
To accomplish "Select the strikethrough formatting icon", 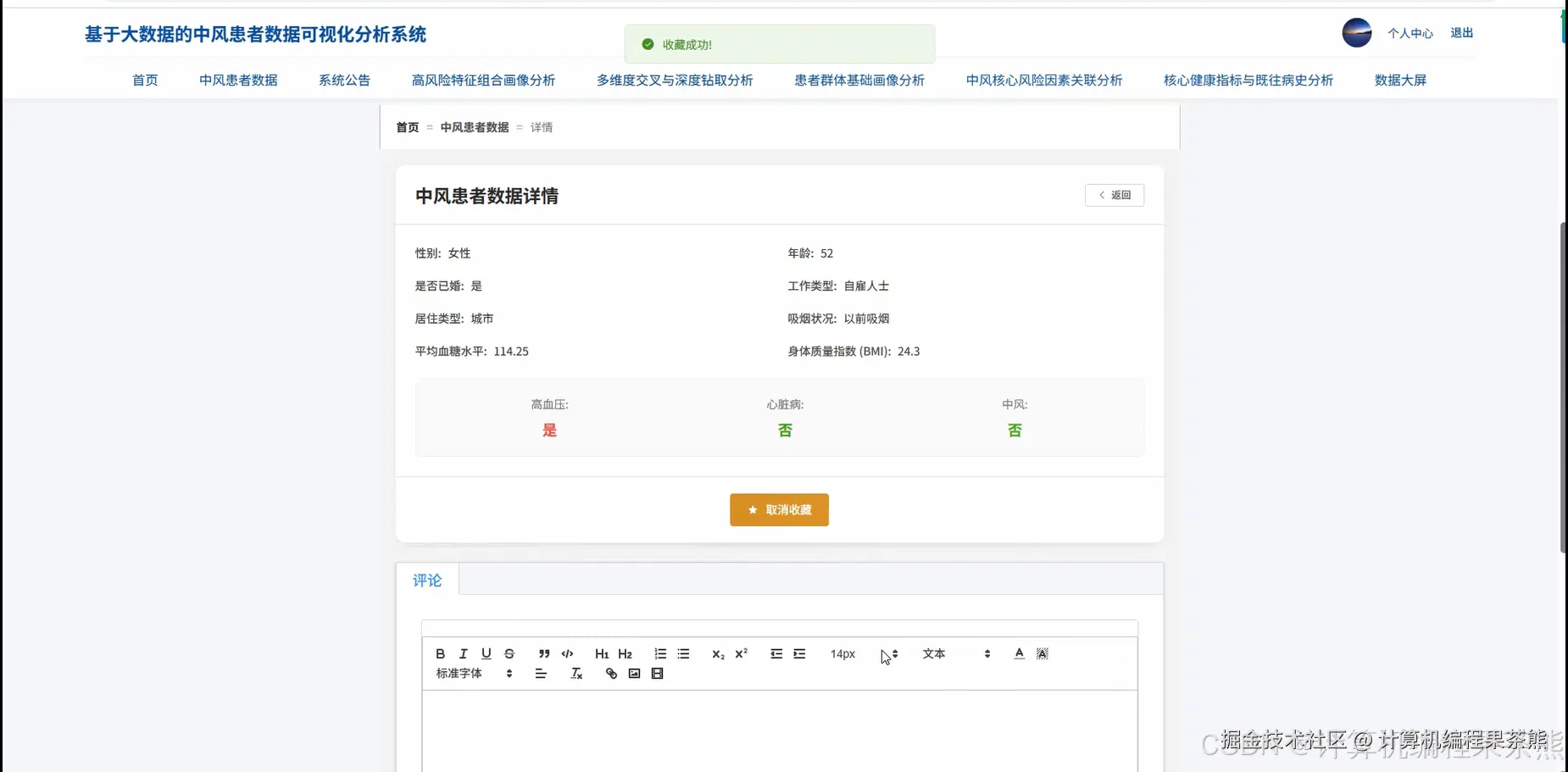I will coord(509,653).
